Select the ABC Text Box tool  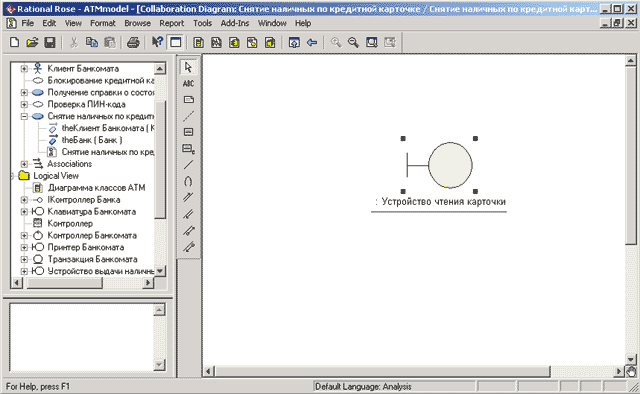188,83
